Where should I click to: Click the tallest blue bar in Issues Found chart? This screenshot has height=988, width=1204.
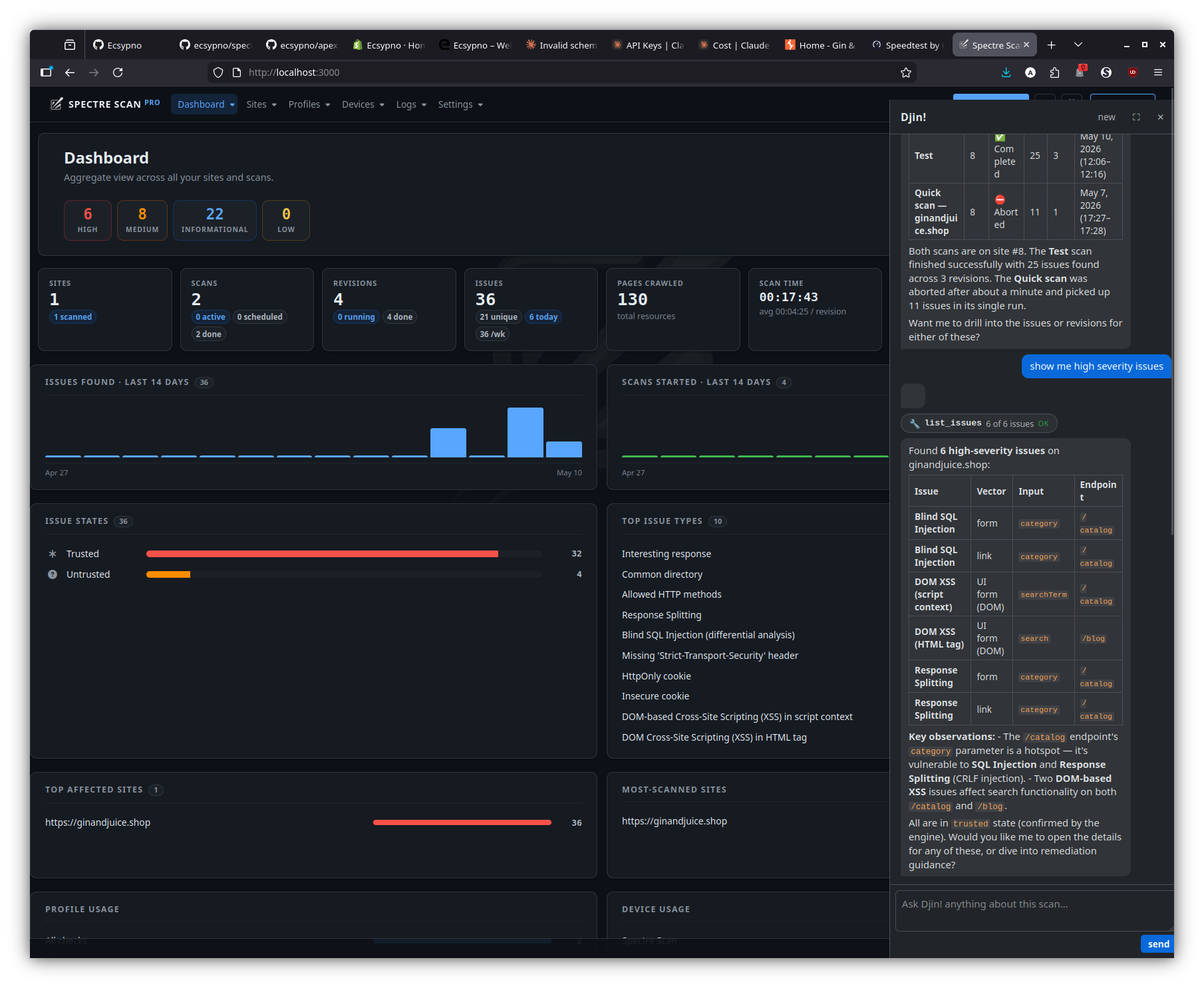(x=526, y=432)
